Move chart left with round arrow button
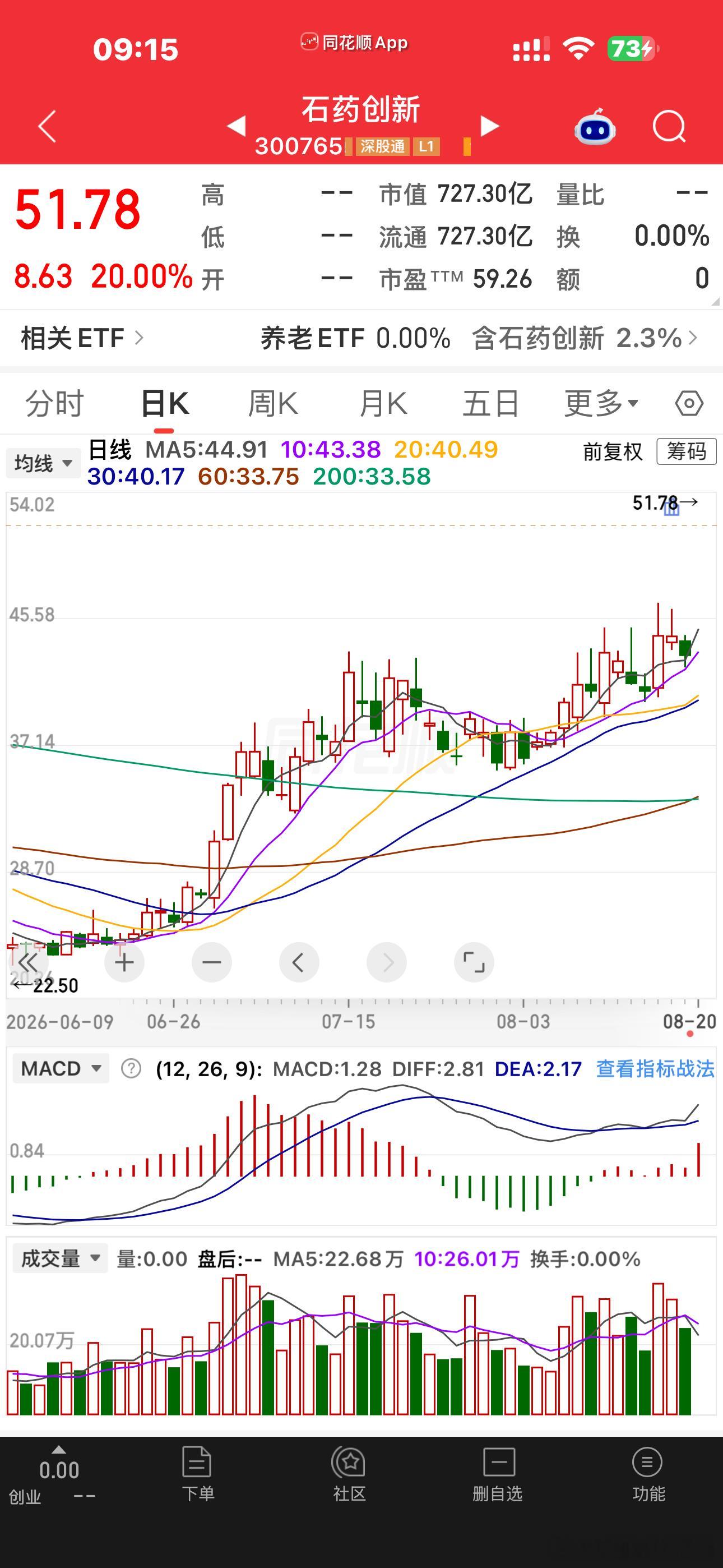 [x=299, y=962]
